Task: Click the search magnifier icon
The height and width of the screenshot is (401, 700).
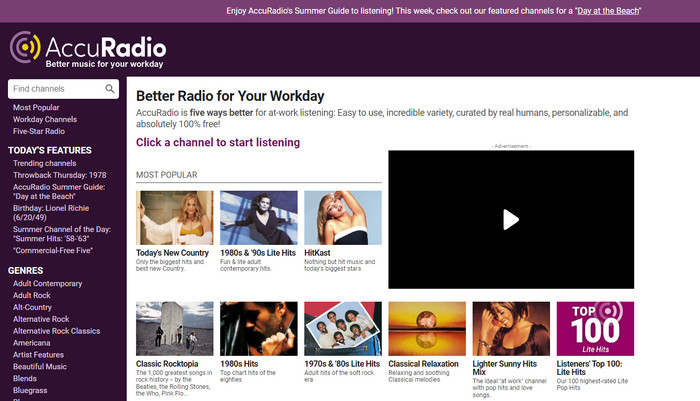Action: point(110,89)
